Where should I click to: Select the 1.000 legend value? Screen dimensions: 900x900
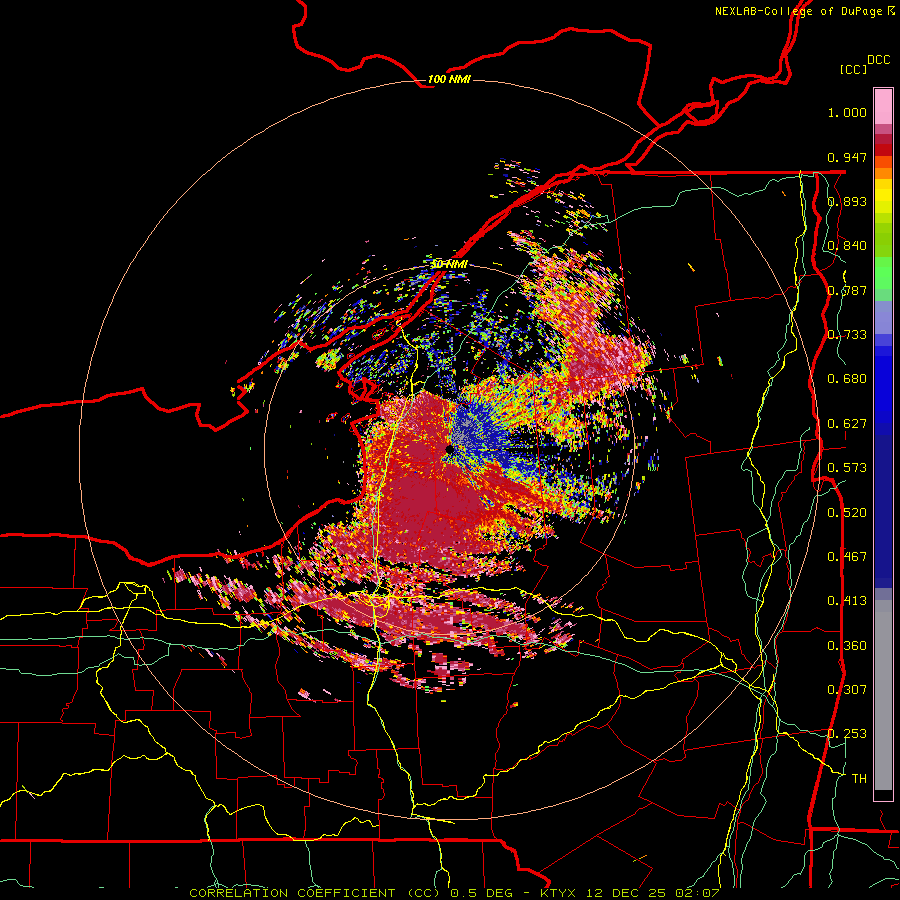pos(847,112)
